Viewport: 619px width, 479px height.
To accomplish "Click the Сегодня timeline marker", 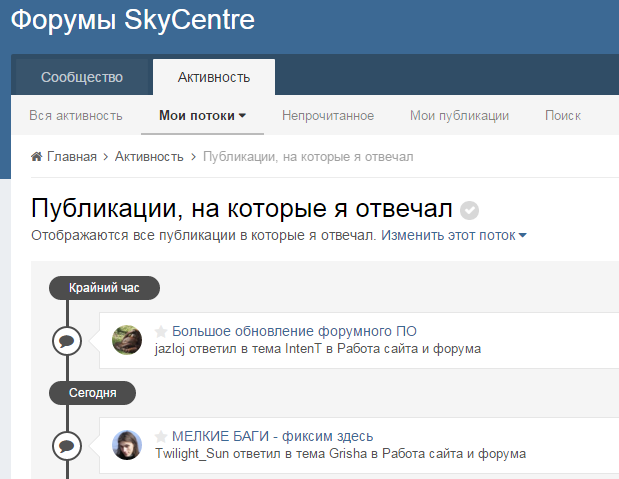I will [92, 393].
